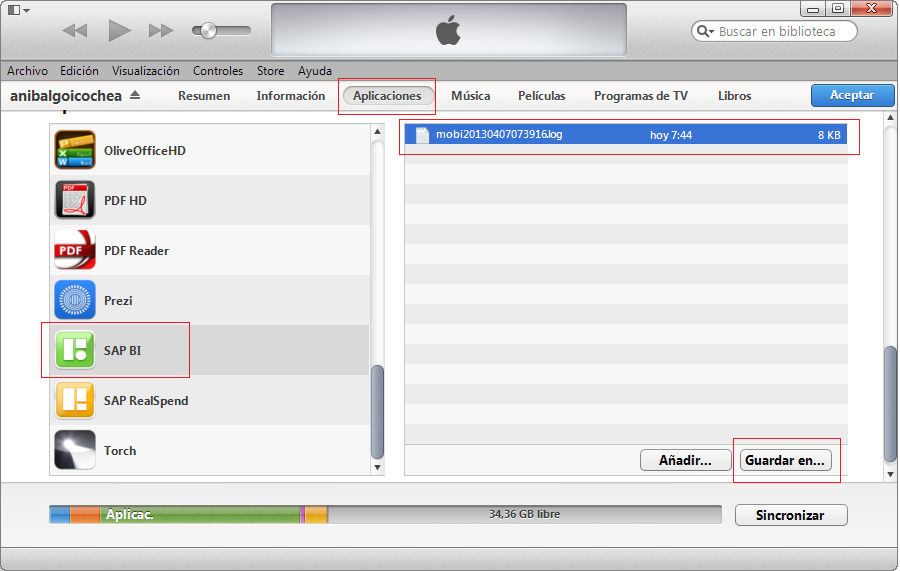The height and width of the screenshot is (571, 900).
Task: Click the PDF Reader app icon
Action: [75, 251]
